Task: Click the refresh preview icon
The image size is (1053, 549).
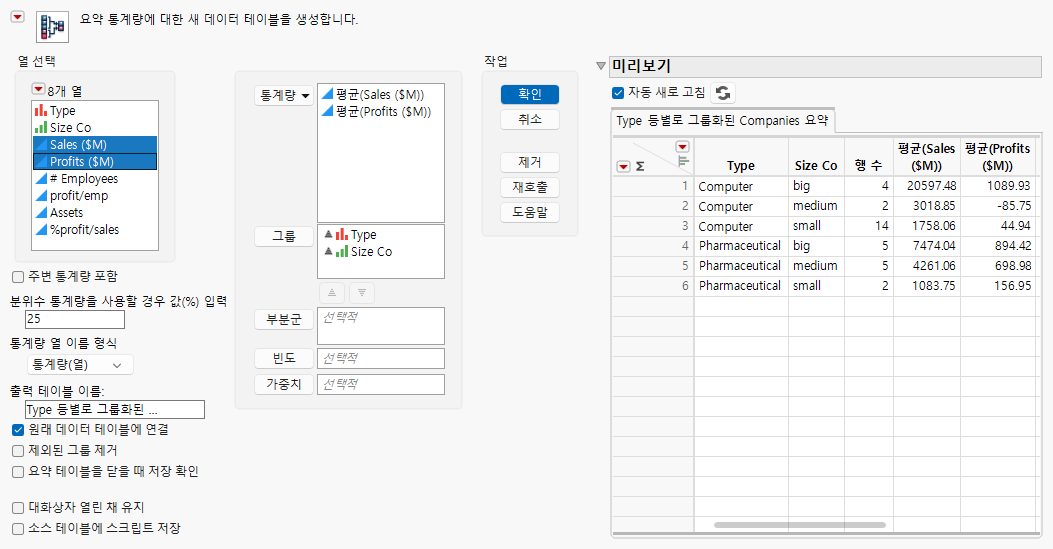Action: pyautogui.click(x=723, y=93)
